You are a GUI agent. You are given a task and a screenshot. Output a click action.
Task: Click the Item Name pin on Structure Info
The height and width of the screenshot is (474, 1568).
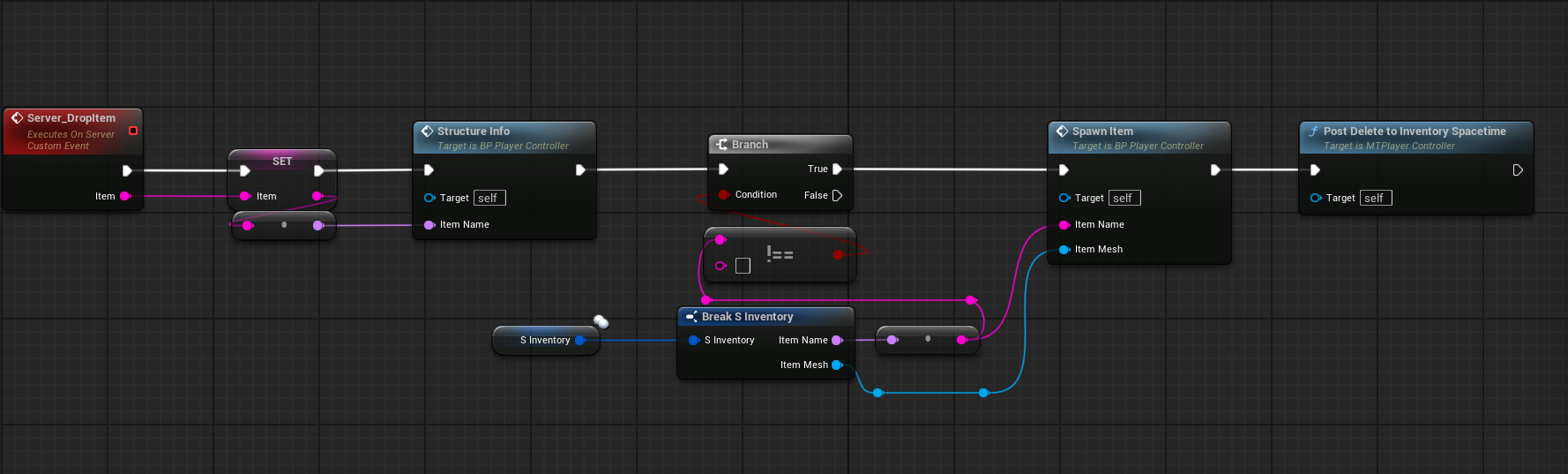429,225
